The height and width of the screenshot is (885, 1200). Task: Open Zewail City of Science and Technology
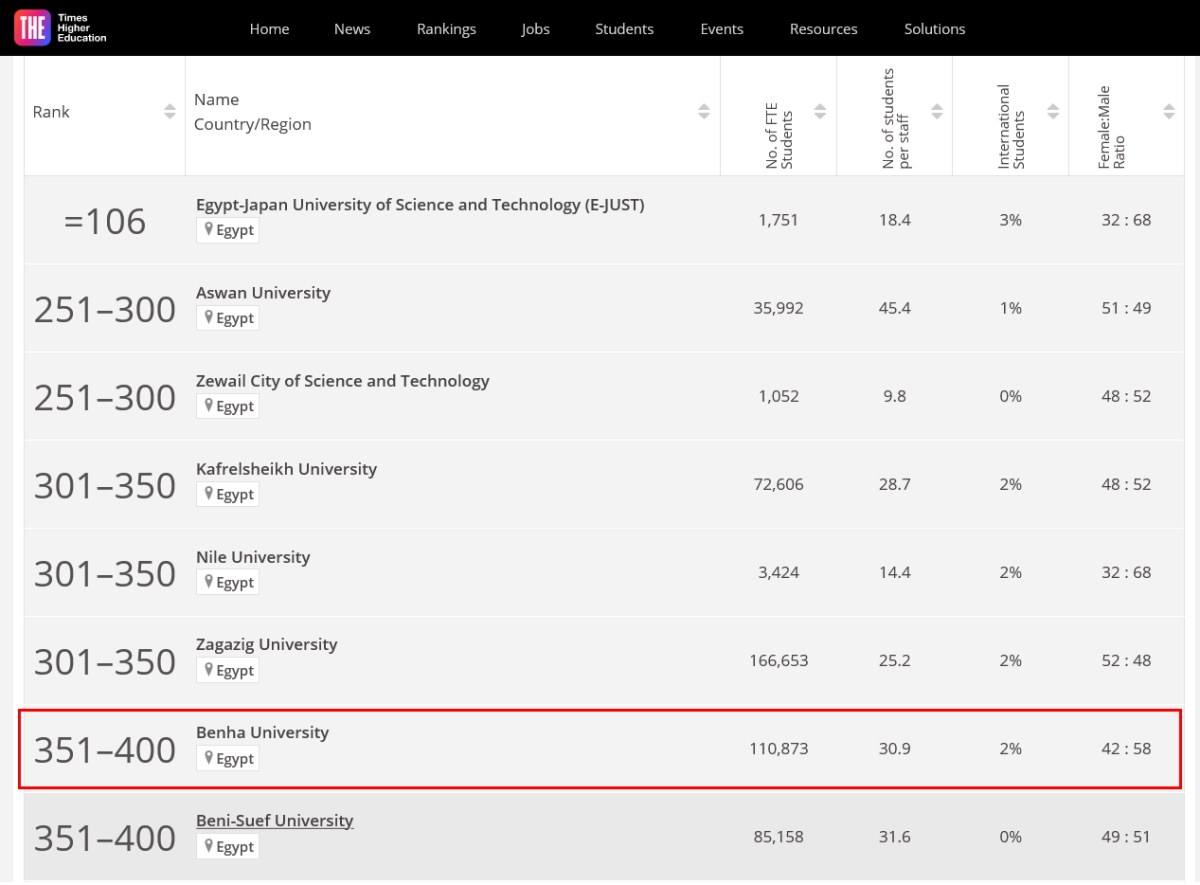click(x=343, y=381)
